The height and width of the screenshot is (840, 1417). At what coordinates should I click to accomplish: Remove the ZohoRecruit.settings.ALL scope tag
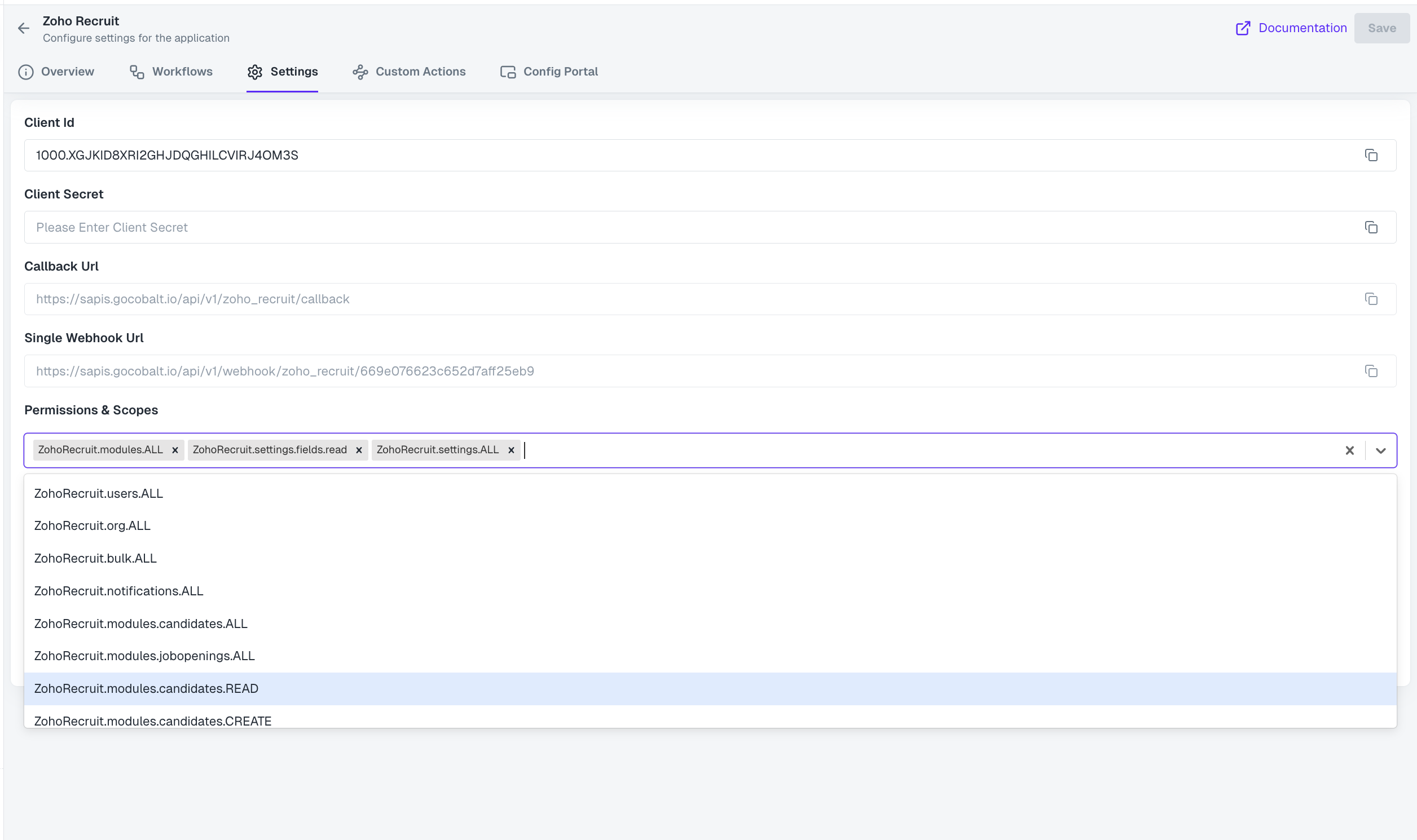coord(511,450)
